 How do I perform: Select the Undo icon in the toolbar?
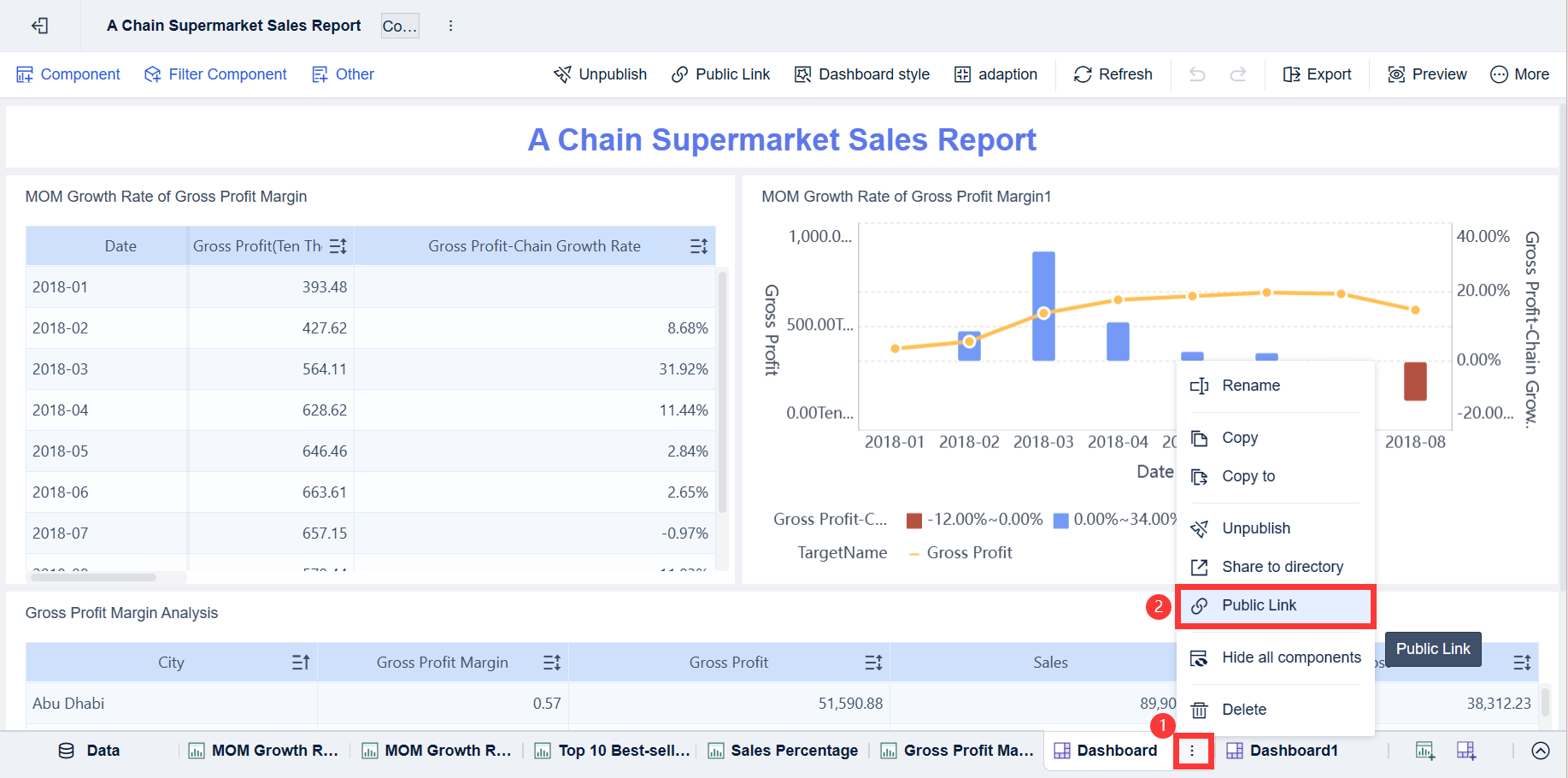pos(1197,74)
